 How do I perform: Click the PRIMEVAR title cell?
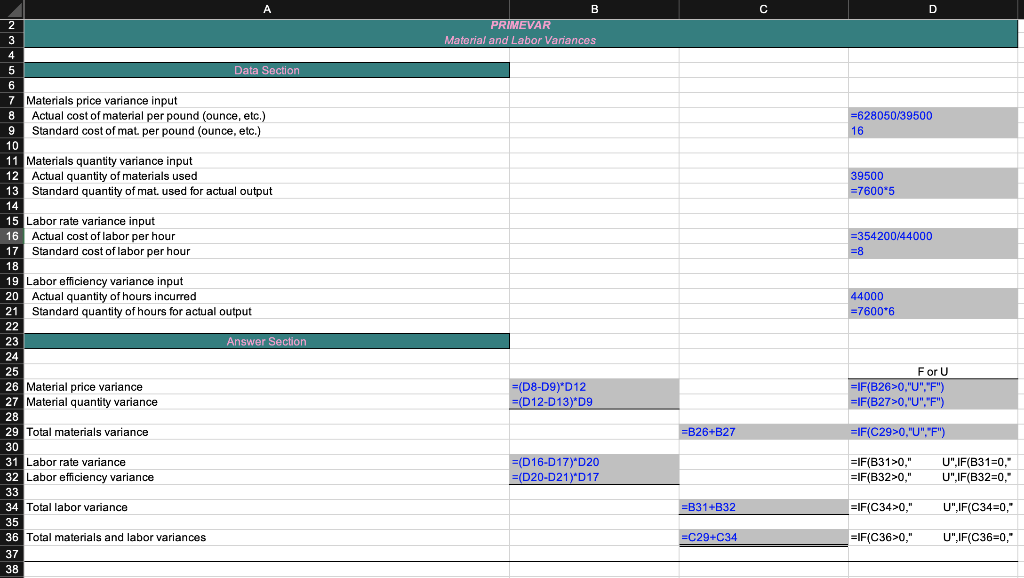coord(520,25)
